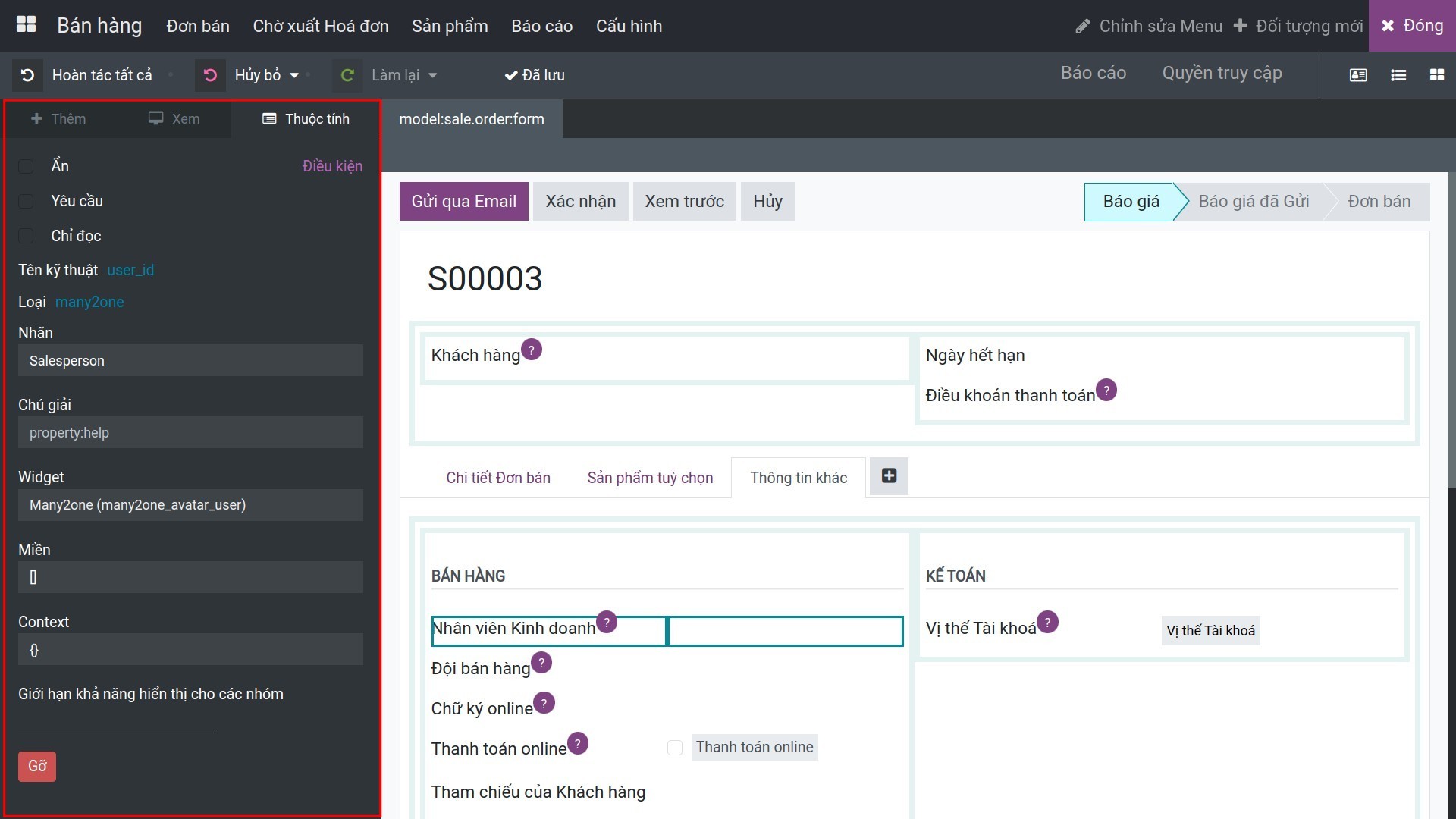The width and height of the screenshot is (1456, 819).
Task: Open the Xem tab
Action: tap(174, 119)
